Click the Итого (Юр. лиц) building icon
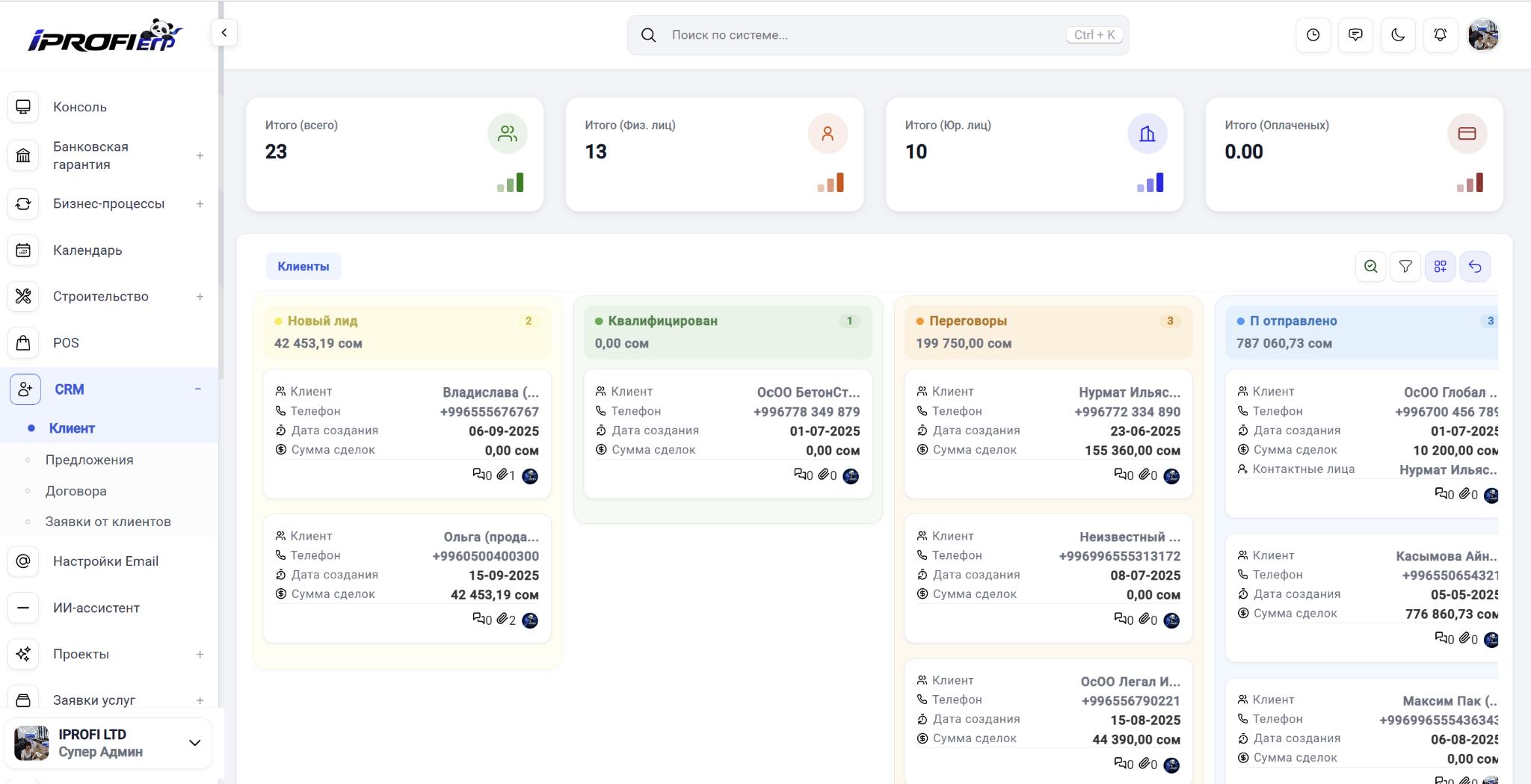1531x784 pixels. pos(1148,134)
